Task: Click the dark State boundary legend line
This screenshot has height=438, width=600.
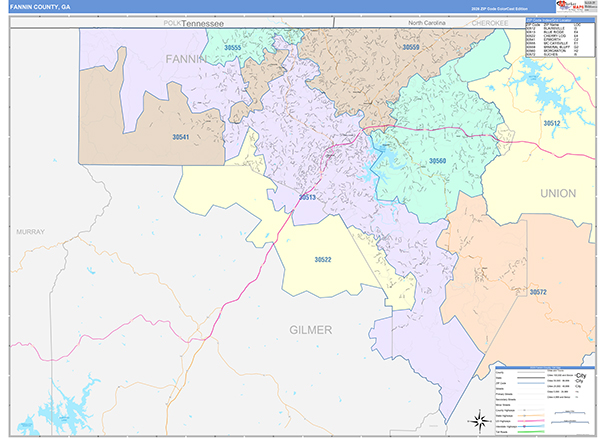Action: [x=531, y=378]
